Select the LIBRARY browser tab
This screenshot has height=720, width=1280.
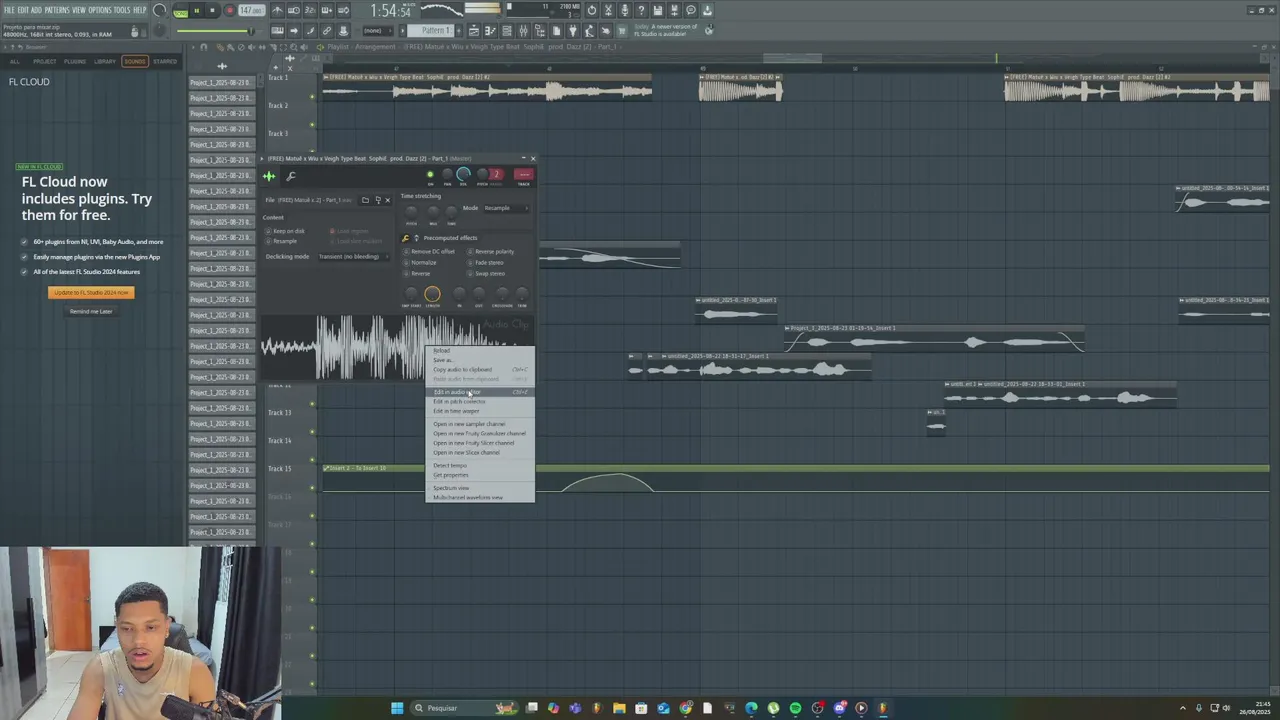point(105,61)
